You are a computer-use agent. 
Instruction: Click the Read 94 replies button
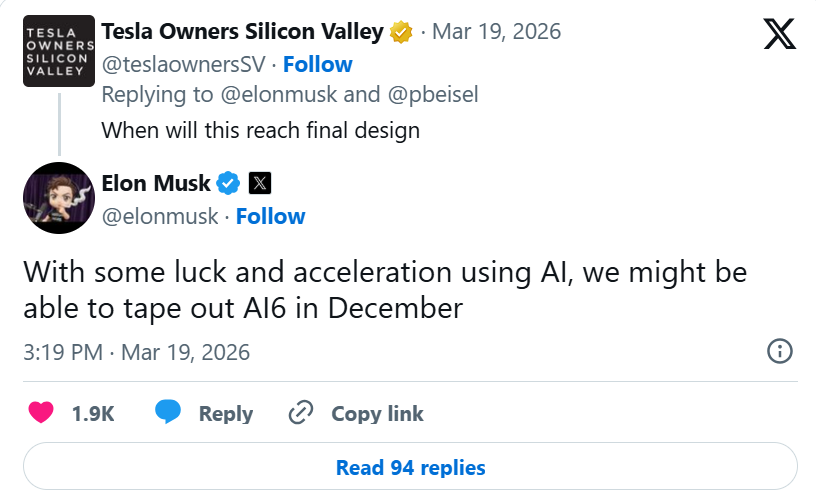[410, 467]
